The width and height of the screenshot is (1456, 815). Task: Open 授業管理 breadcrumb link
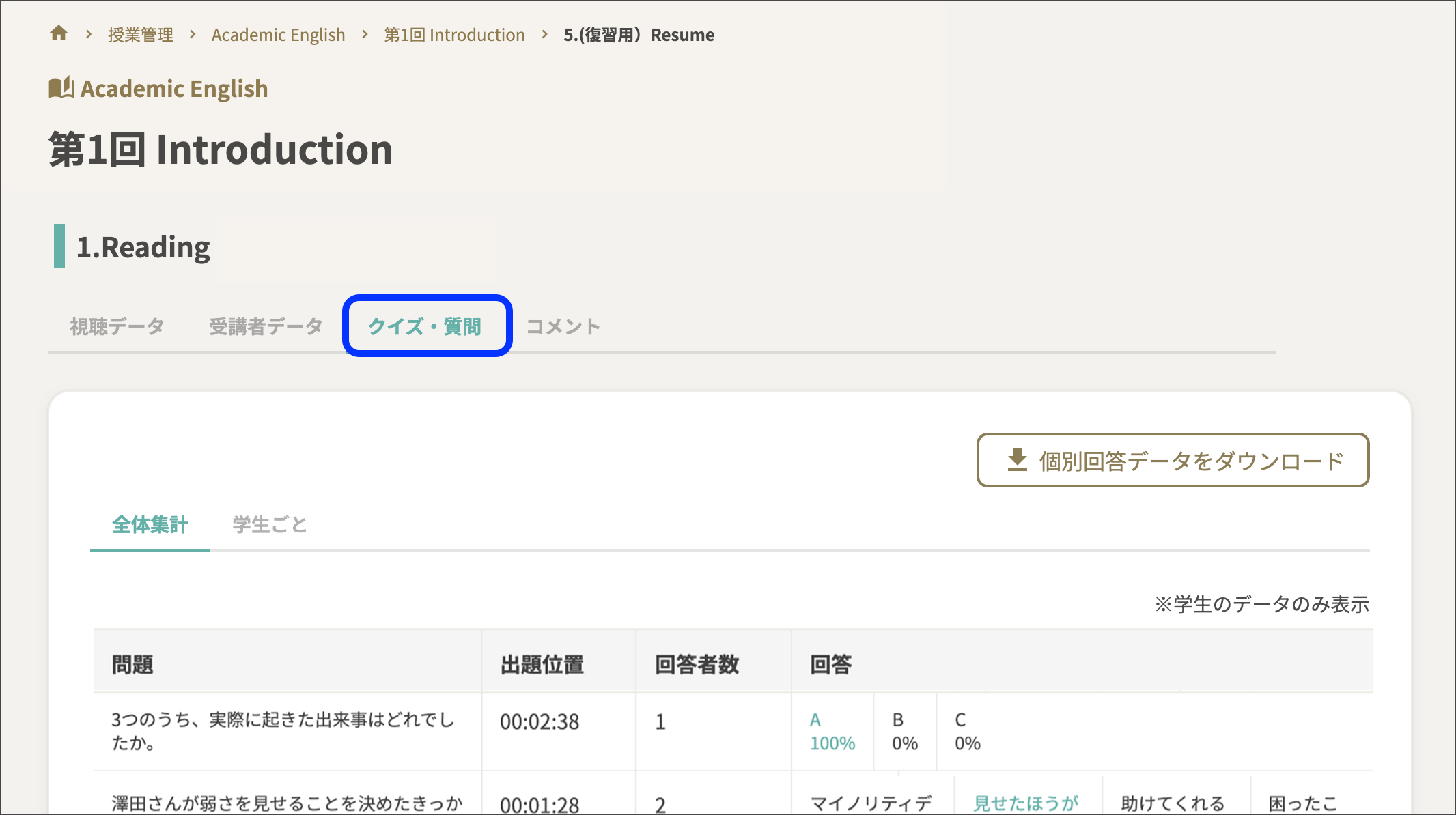[x=140, y=35]
